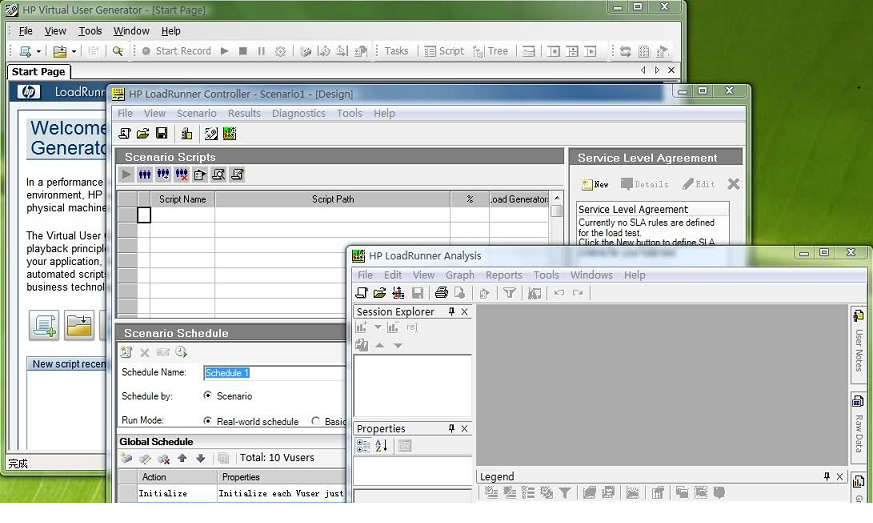Click the Vusers icon in Scenario Scripts toolbar
The width and height of the screenshot is (873, 523).
145,175
